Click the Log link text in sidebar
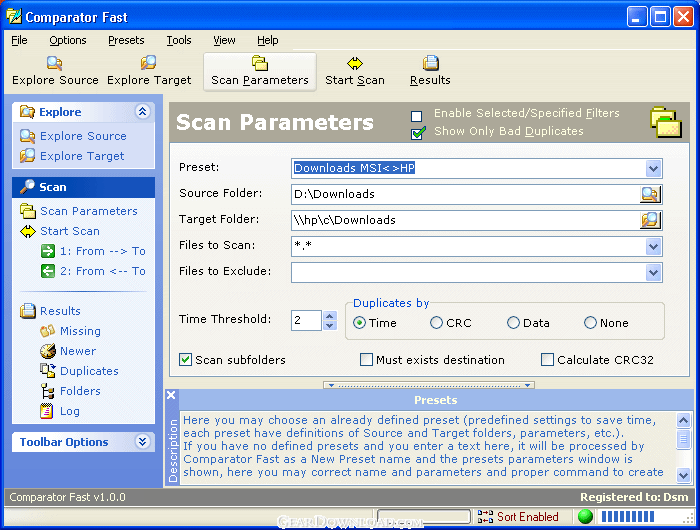This screenshot has height=530, width=700. point(70,411)
